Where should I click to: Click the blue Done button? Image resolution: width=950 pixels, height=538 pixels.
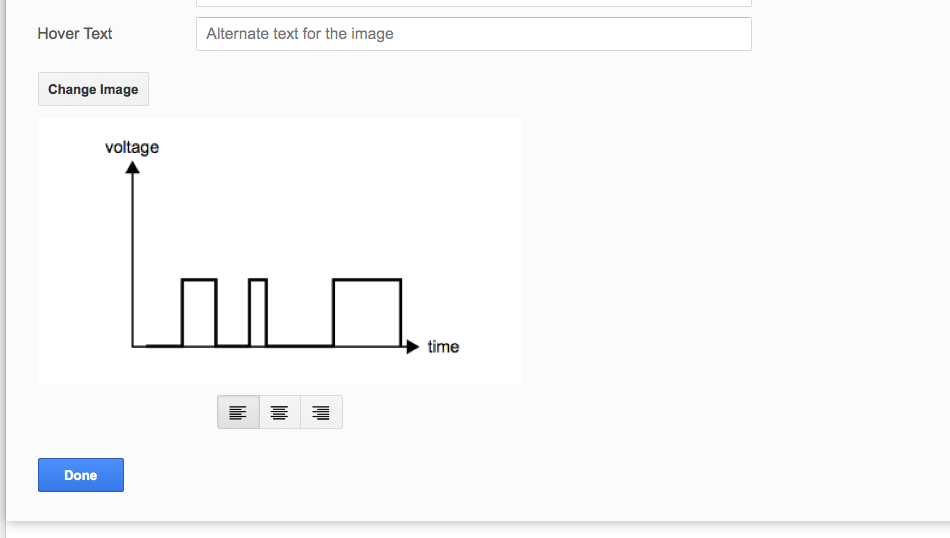81,475
